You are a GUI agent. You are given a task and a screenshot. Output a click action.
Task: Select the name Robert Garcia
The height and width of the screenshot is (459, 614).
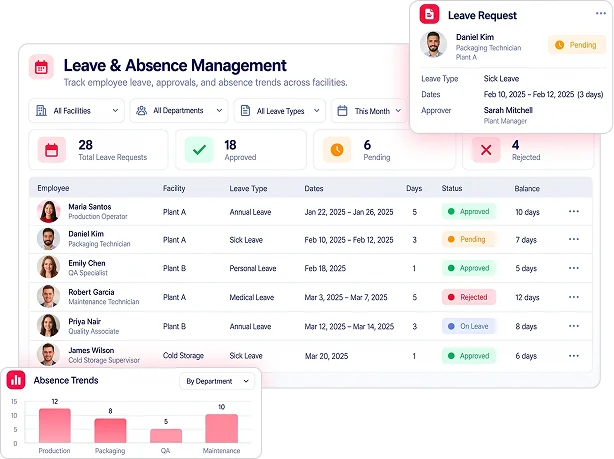[91, 292]
